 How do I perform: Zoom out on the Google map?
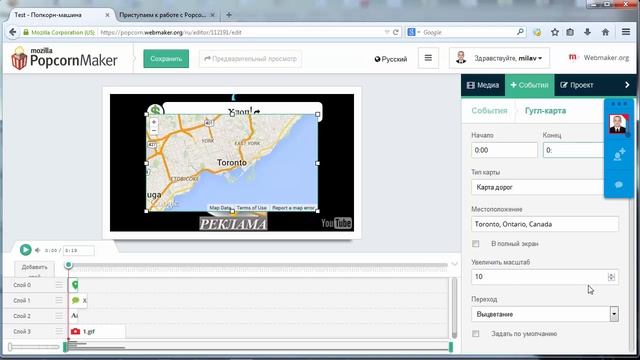click(x=154, y=131)
